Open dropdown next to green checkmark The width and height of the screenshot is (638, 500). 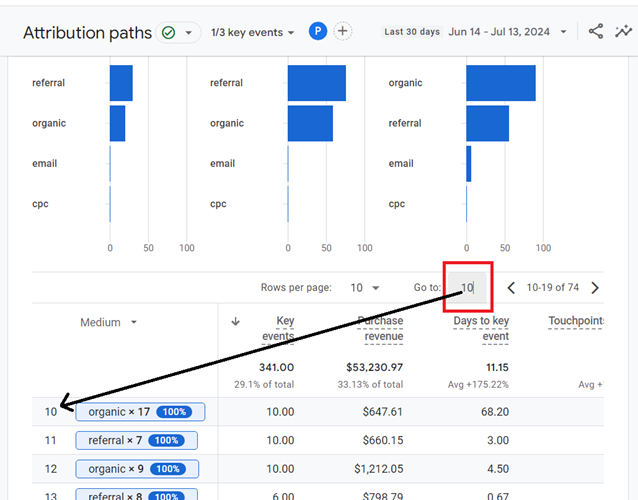click(188, 33)
